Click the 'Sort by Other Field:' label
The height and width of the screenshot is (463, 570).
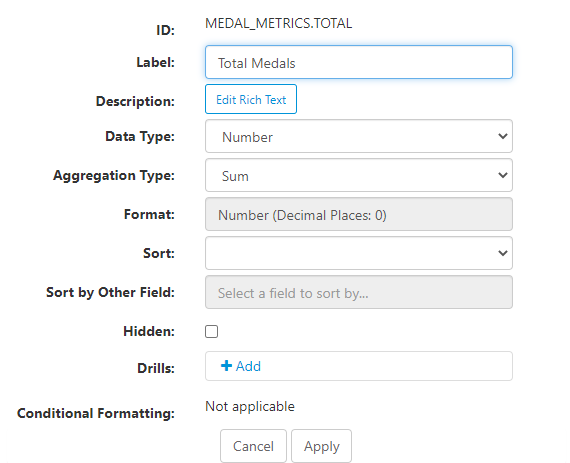(111, 293)
